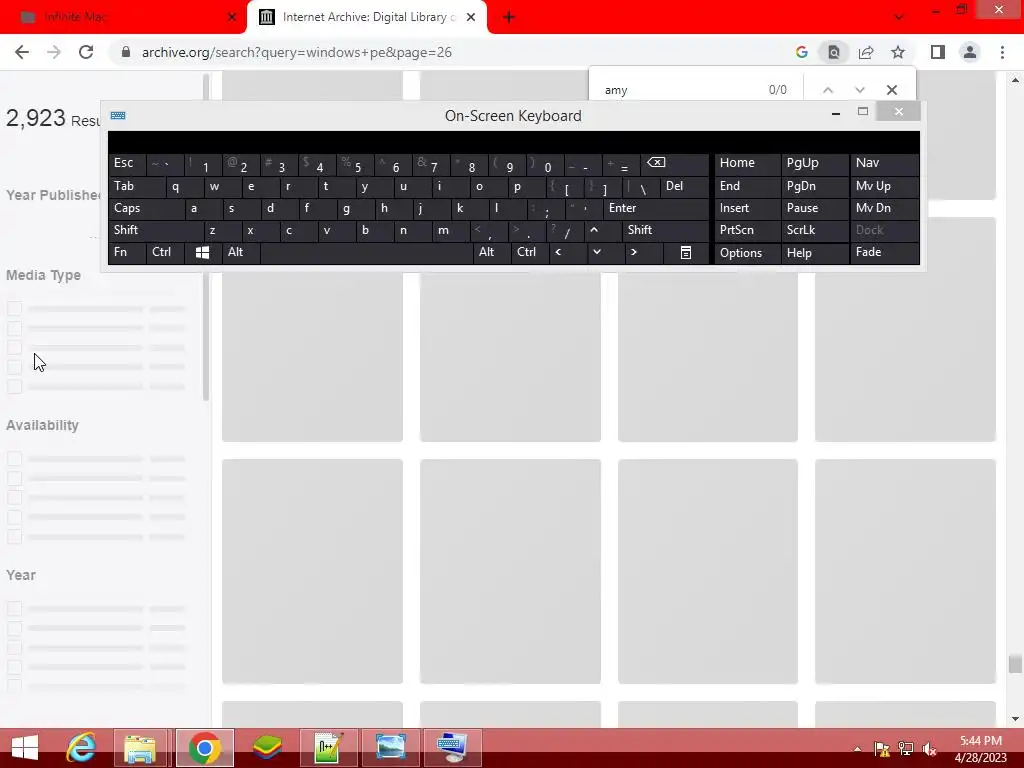The image size is (1024, 768).
Task: Bookmark this page with the star
Action: (898, 52)
